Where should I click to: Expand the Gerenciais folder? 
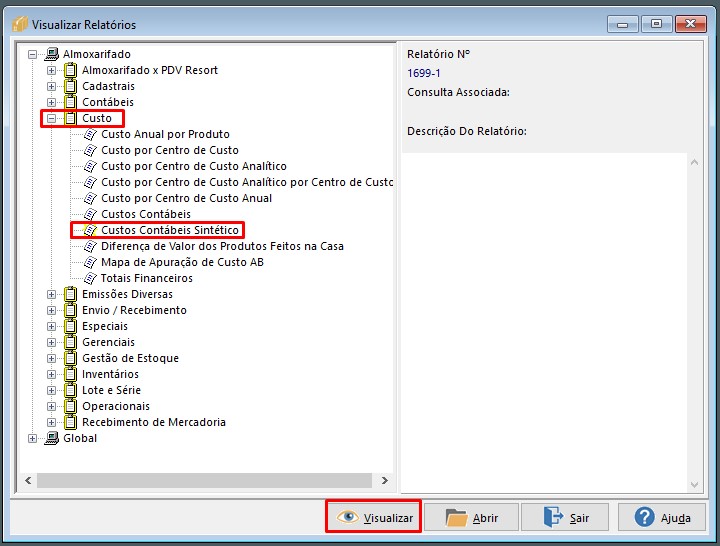[x=51, y=343]
